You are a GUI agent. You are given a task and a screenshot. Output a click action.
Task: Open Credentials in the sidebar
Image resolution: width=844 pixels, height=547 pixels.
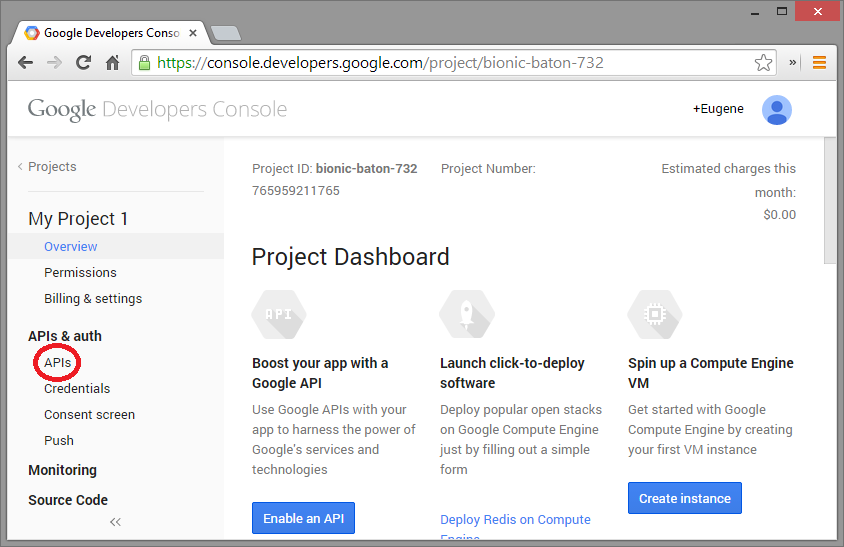[77, 388]
